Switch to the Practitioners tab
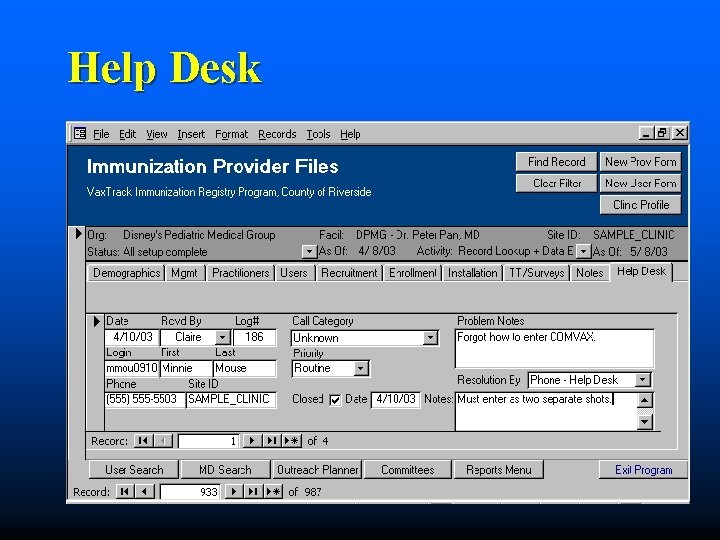 (241, 273)
